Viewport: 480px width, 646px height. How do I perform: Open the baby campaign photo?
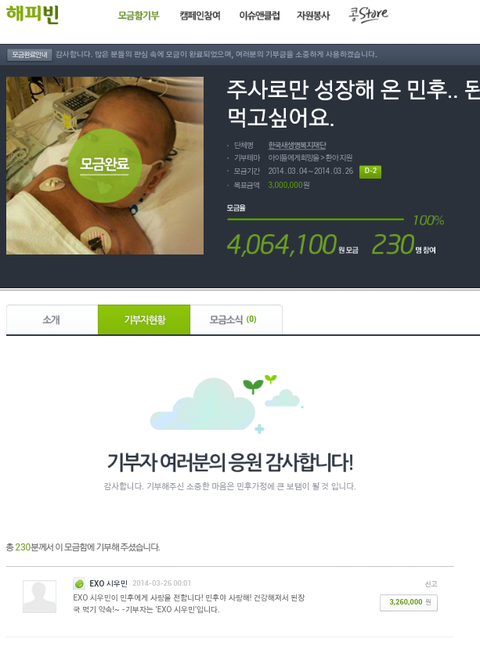click(x=105, y=165)
